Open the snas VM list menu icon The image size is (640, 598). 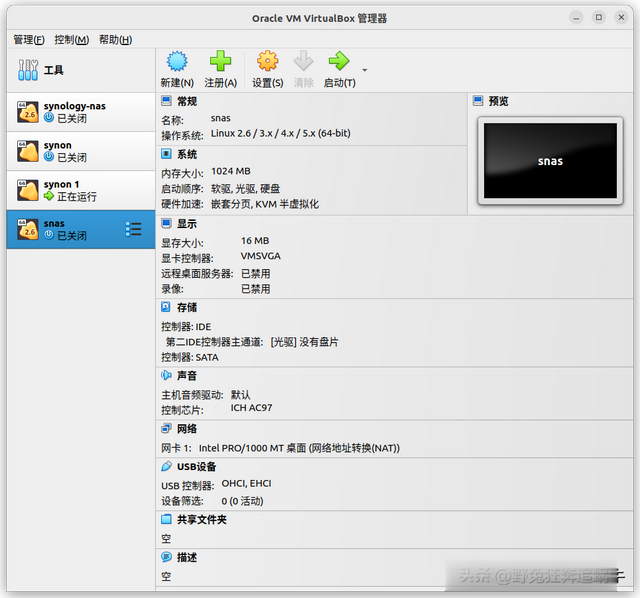click(x=133, y=229)
